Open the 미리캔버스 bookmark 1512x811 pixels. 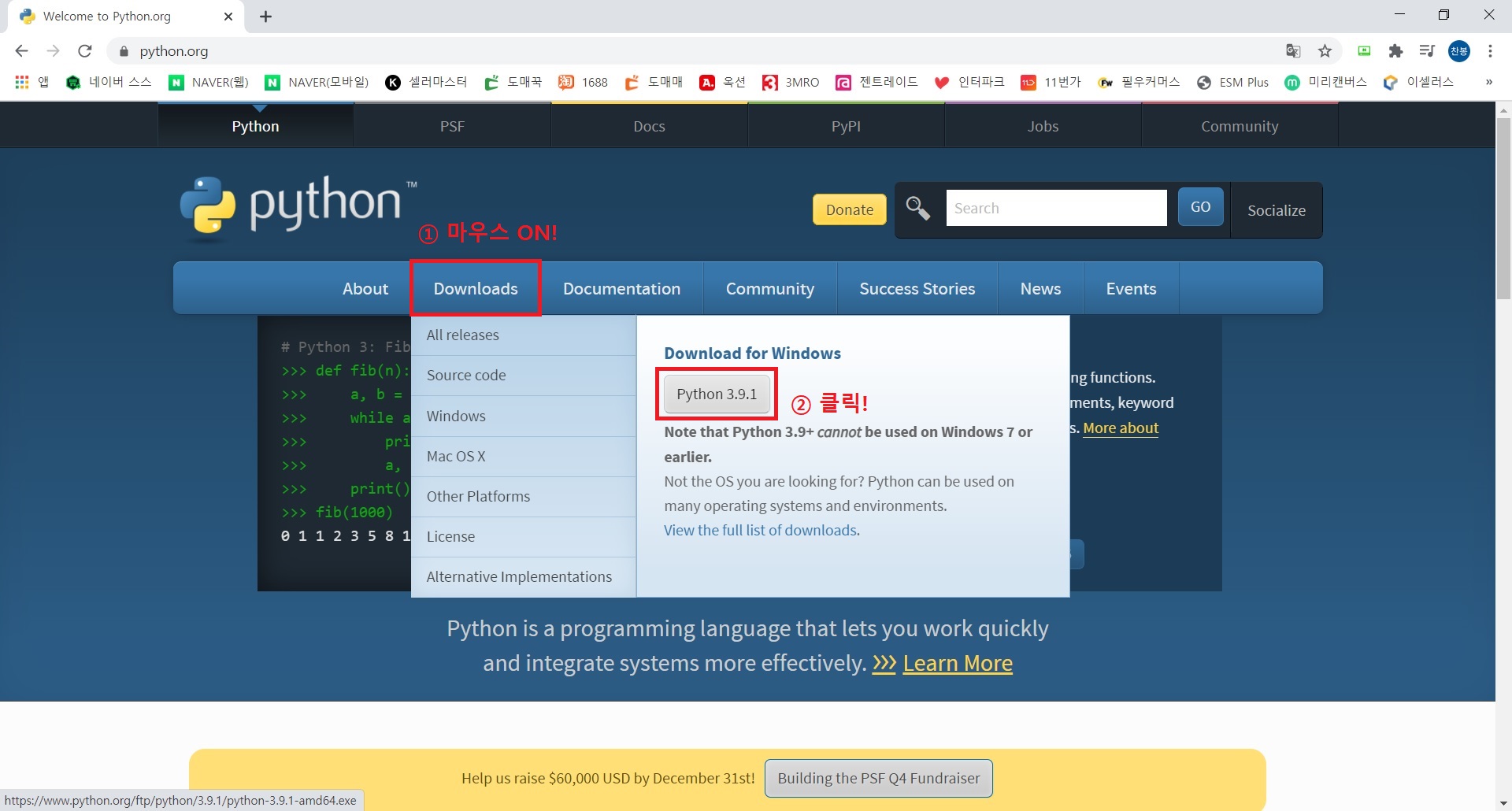click(1326, 82)
